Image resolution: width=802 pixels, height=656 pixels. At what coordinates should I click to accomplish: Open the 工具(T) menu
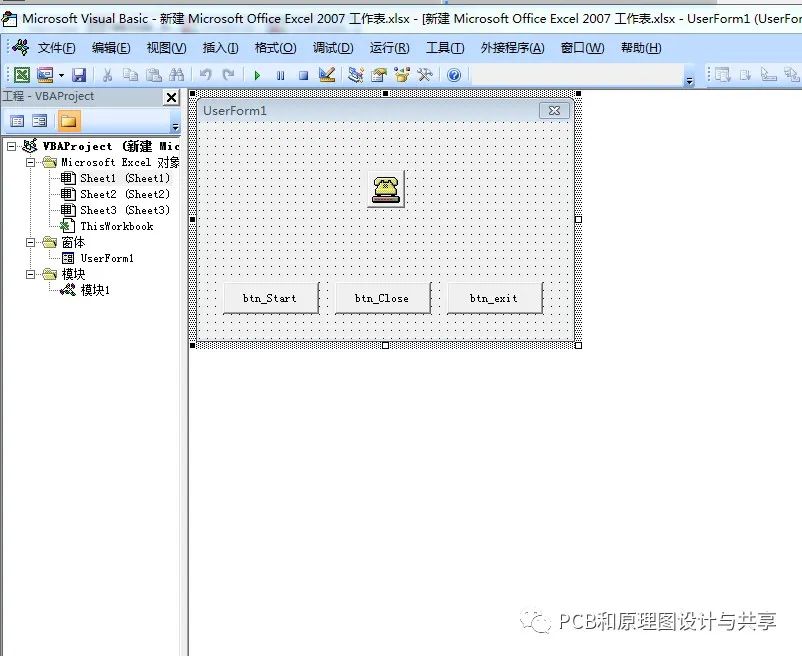coord(445,48)
